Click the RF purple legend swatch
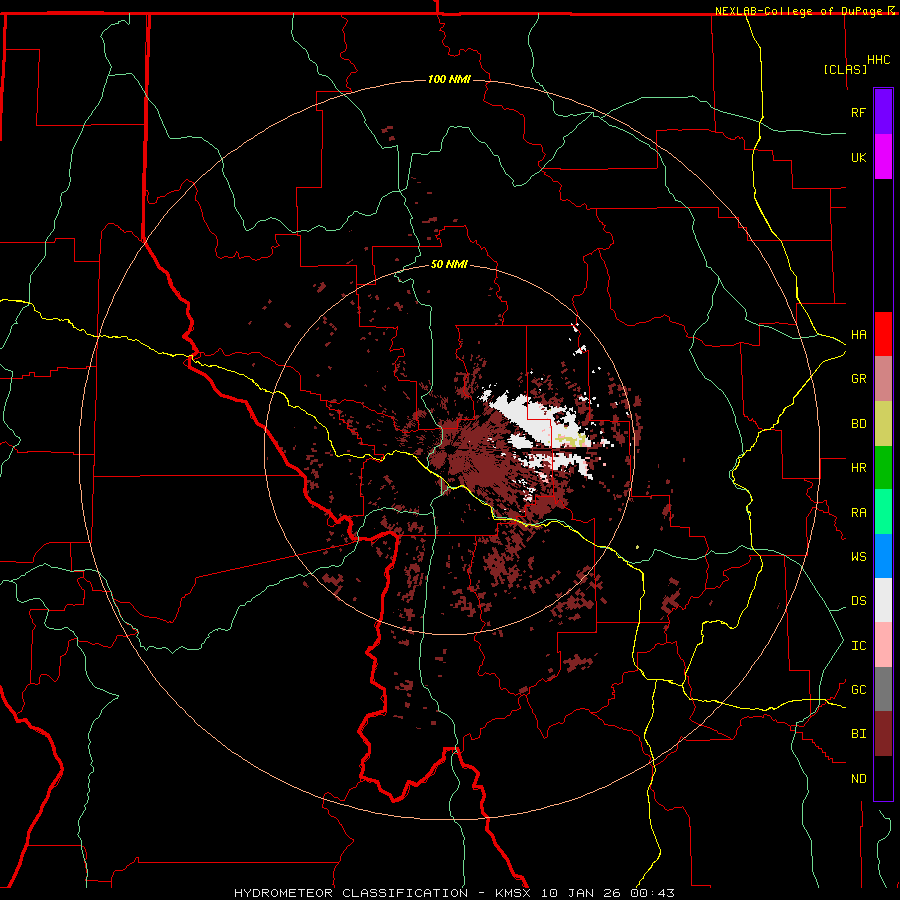 (x=883, y=112)
